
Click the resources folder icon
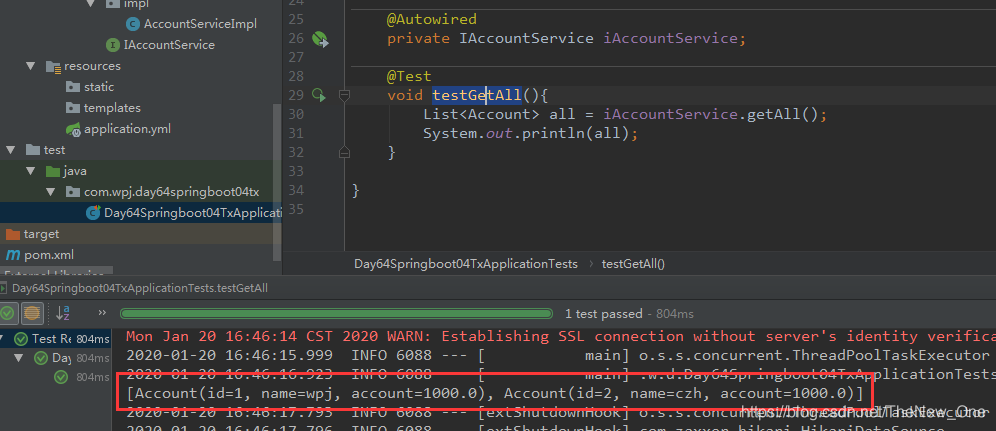click(53, 66)
